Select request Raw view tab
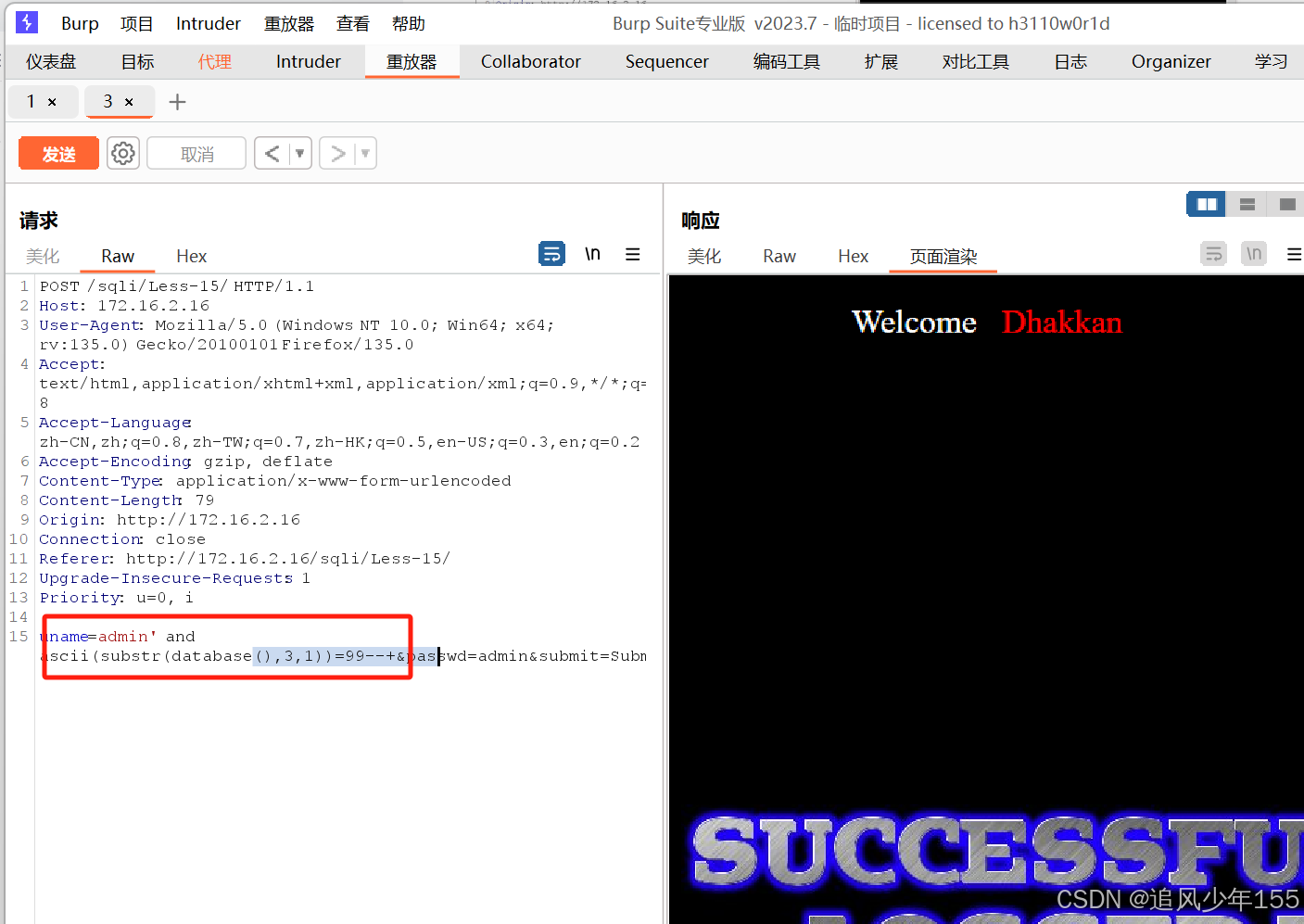The image size is (1304, 924). pos(118,256)
